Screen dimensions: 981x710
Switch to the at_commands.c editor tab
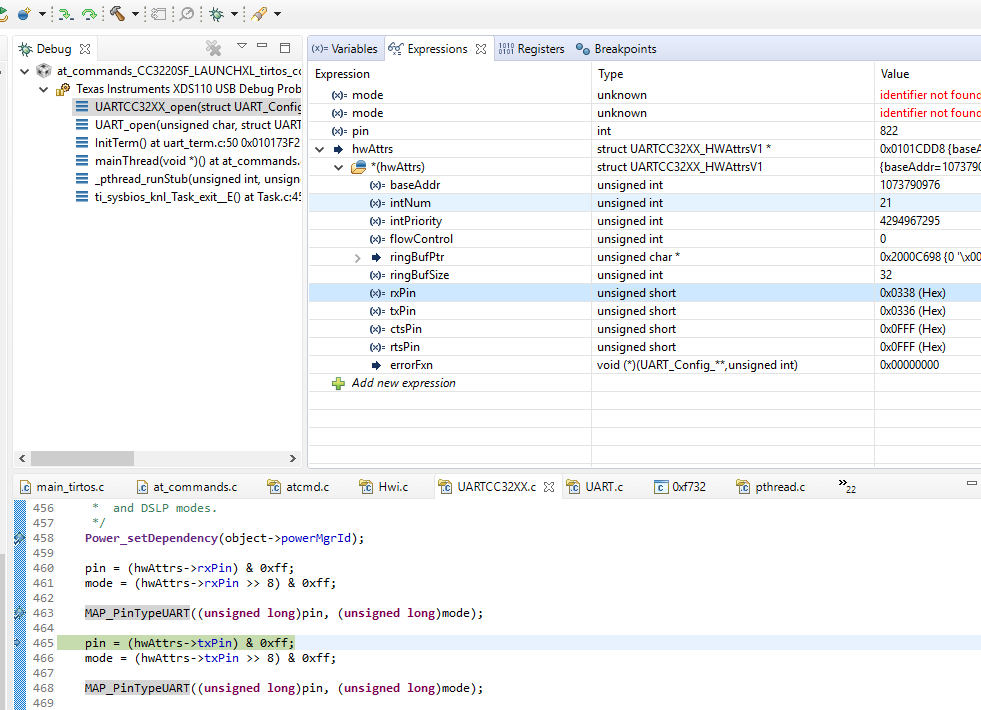coord(195,487)
